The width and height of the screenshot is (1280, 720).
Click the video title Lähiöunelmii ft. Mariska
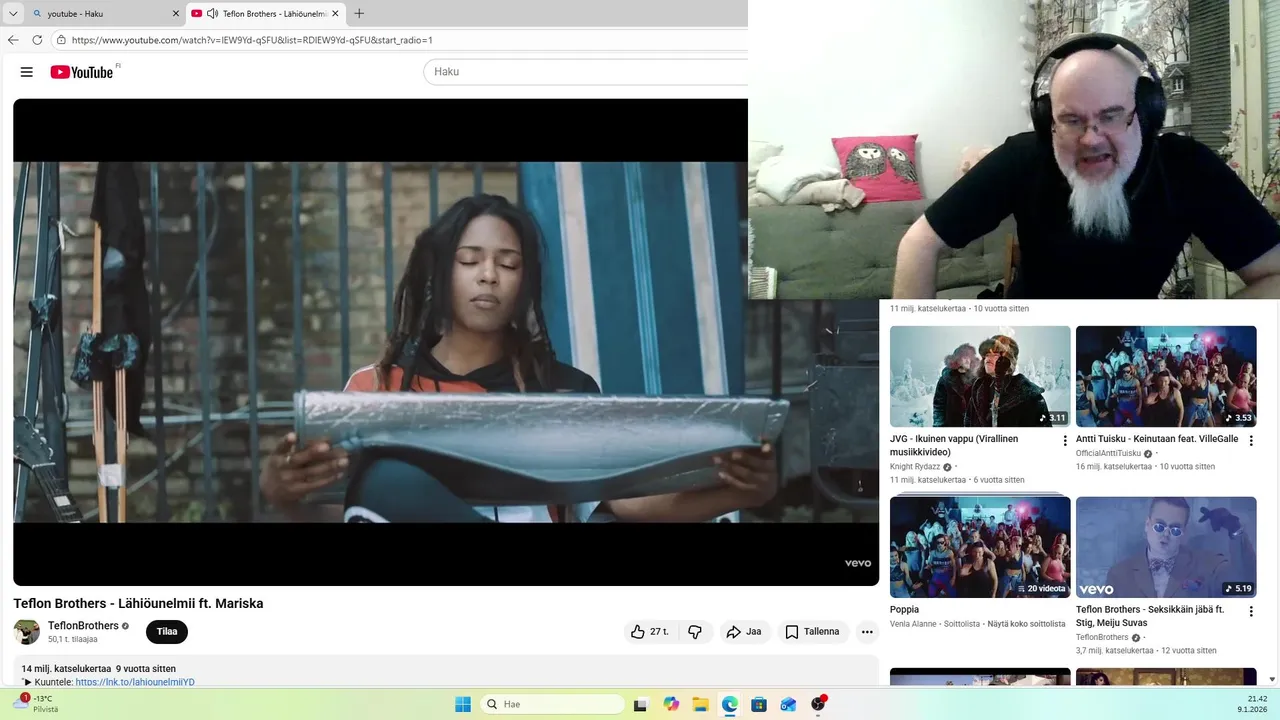(138, 604)
